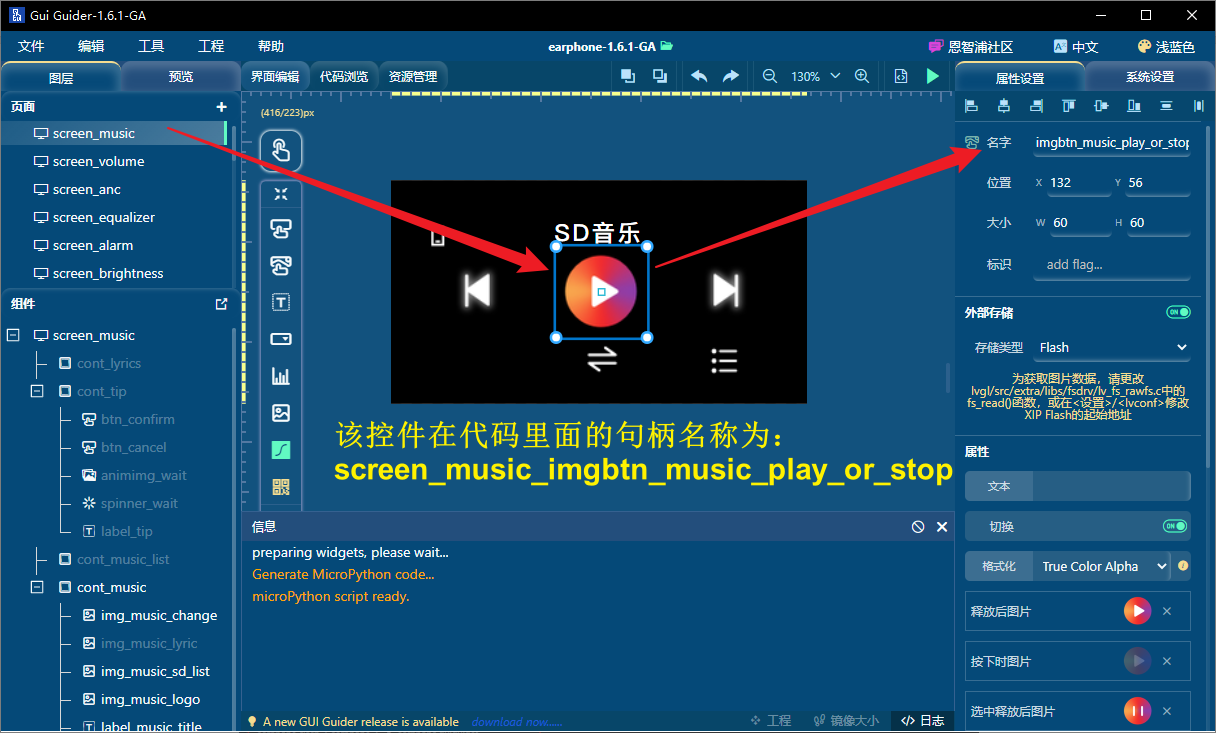The height and width of the screenshot is (733, 1216).
Task: Pop out the widgets tree panel
Action: [x=222, y=304]
